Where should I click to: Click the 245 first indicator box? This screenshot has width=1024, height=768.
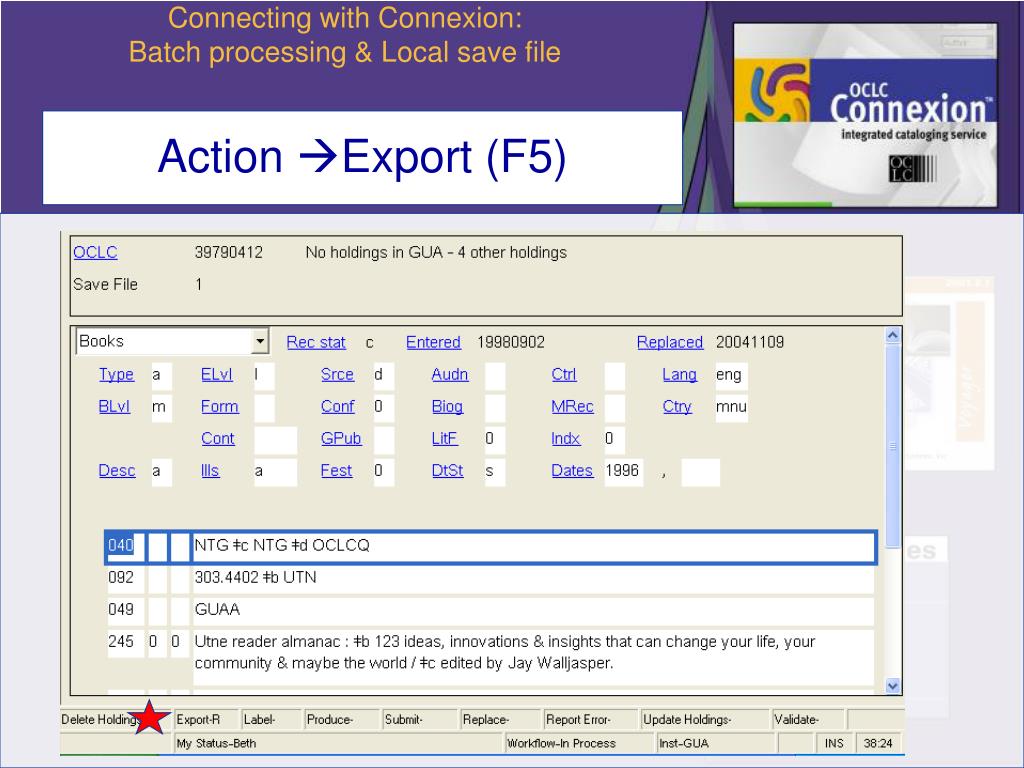[157, 643]
